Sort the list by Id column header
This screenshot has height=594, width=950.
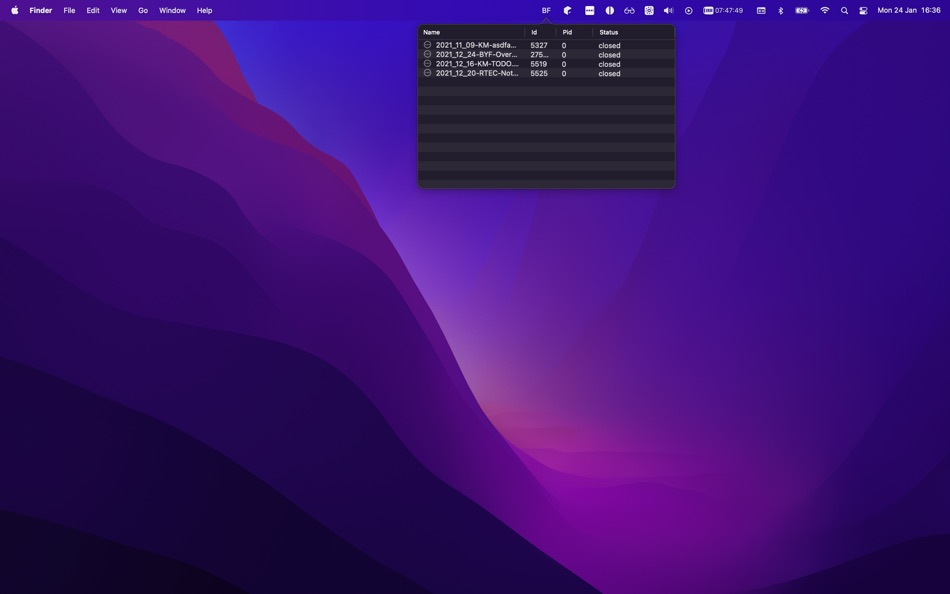point(540,32)
